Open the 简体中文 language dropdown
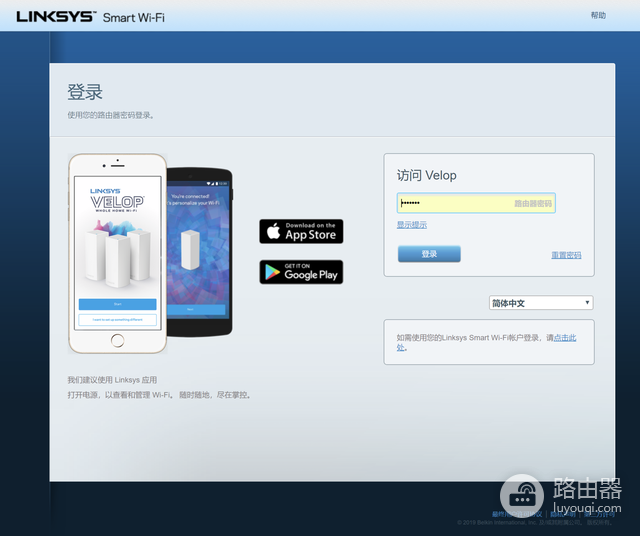This screenshot has width=640, height=536. click(541, 303)
